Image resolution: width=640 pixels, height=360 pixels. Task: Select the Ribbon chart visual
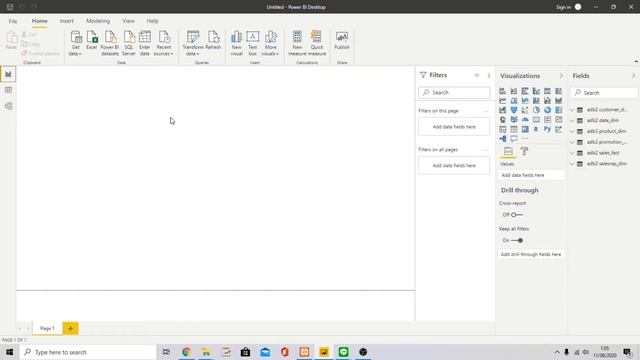(558, 100)
